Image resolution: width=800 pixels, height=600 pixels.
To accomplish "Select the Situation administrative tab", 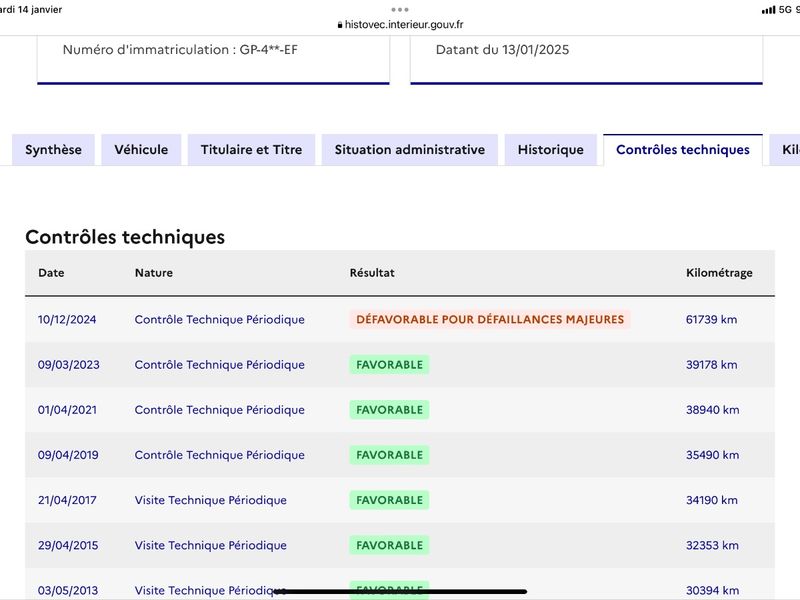I will [410, 149].
